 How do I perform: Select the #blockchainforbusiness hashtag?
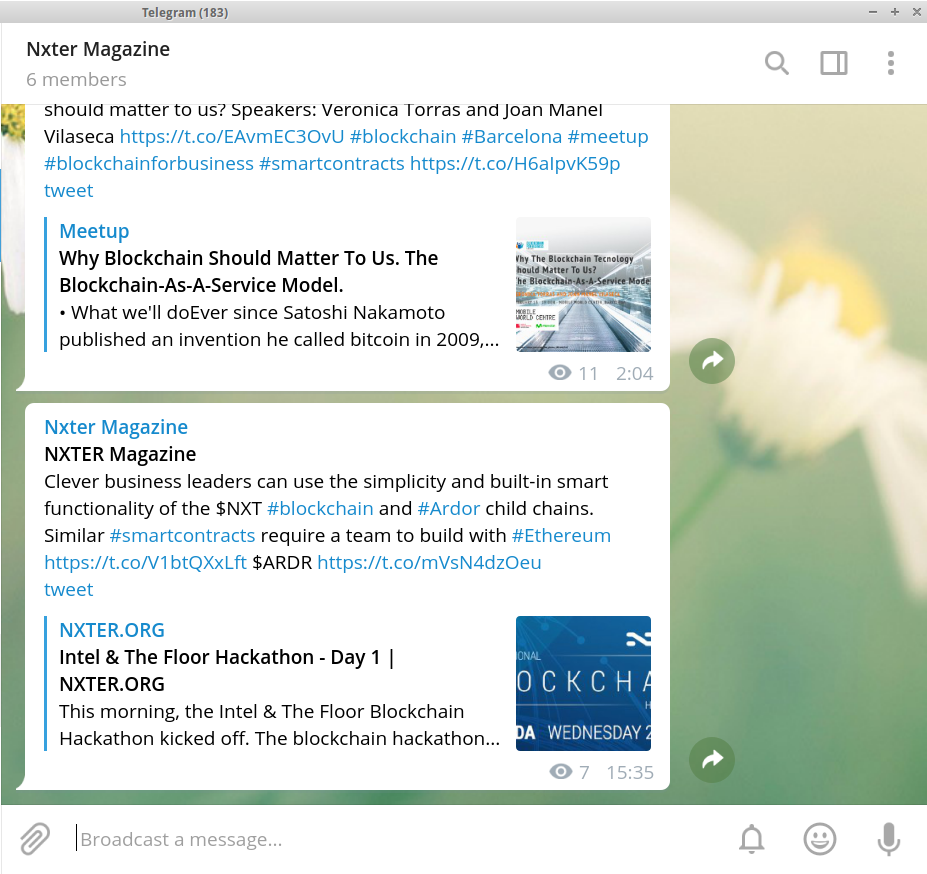click(149, 164)
